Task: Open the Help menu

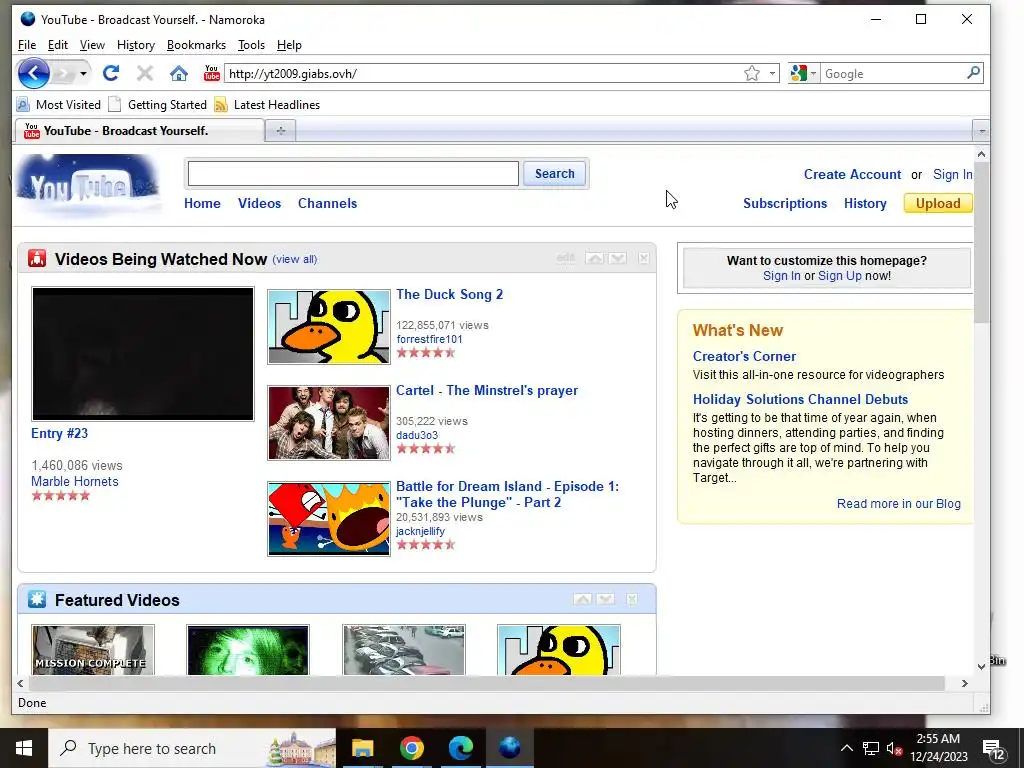Action: click(289, 45)
